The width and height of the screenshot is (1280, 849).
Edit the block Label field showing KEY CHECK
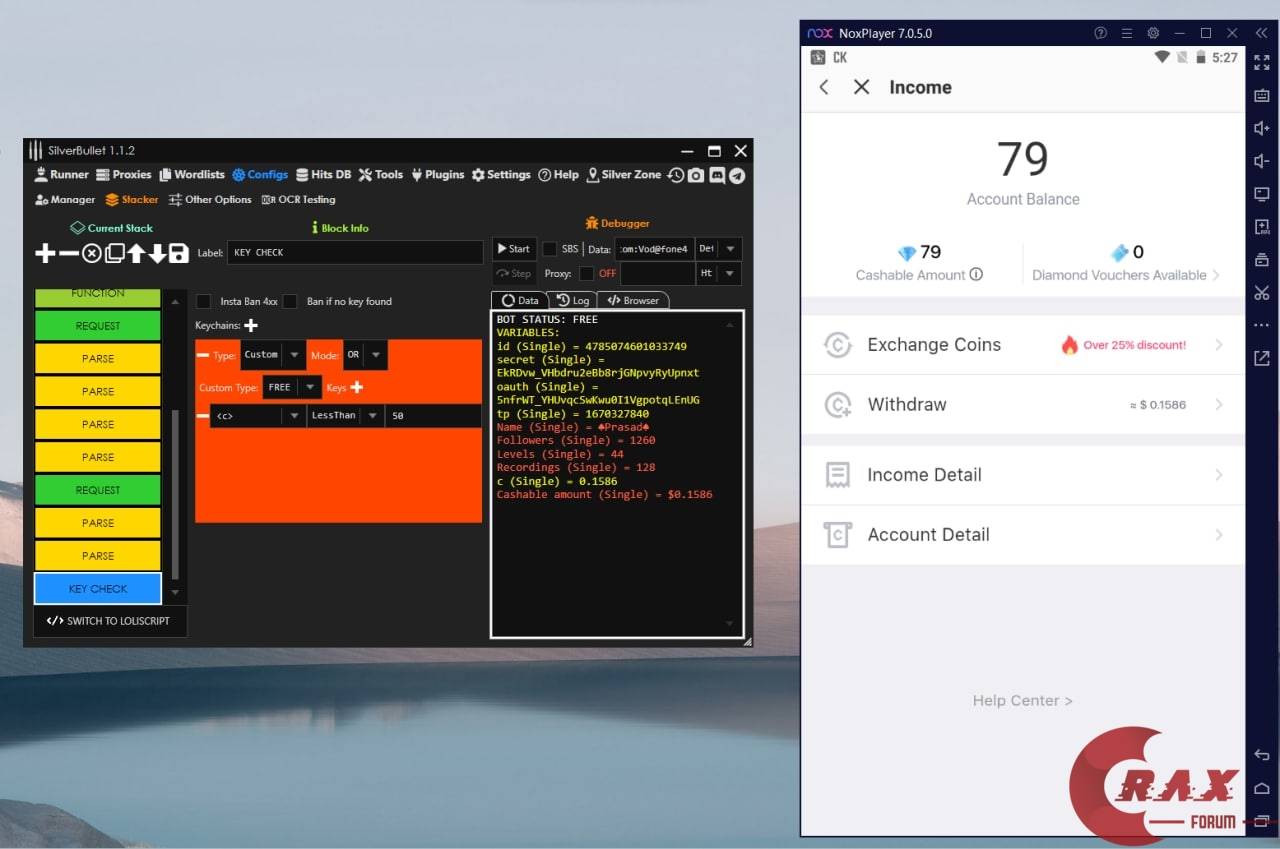[x=356, y=253]
